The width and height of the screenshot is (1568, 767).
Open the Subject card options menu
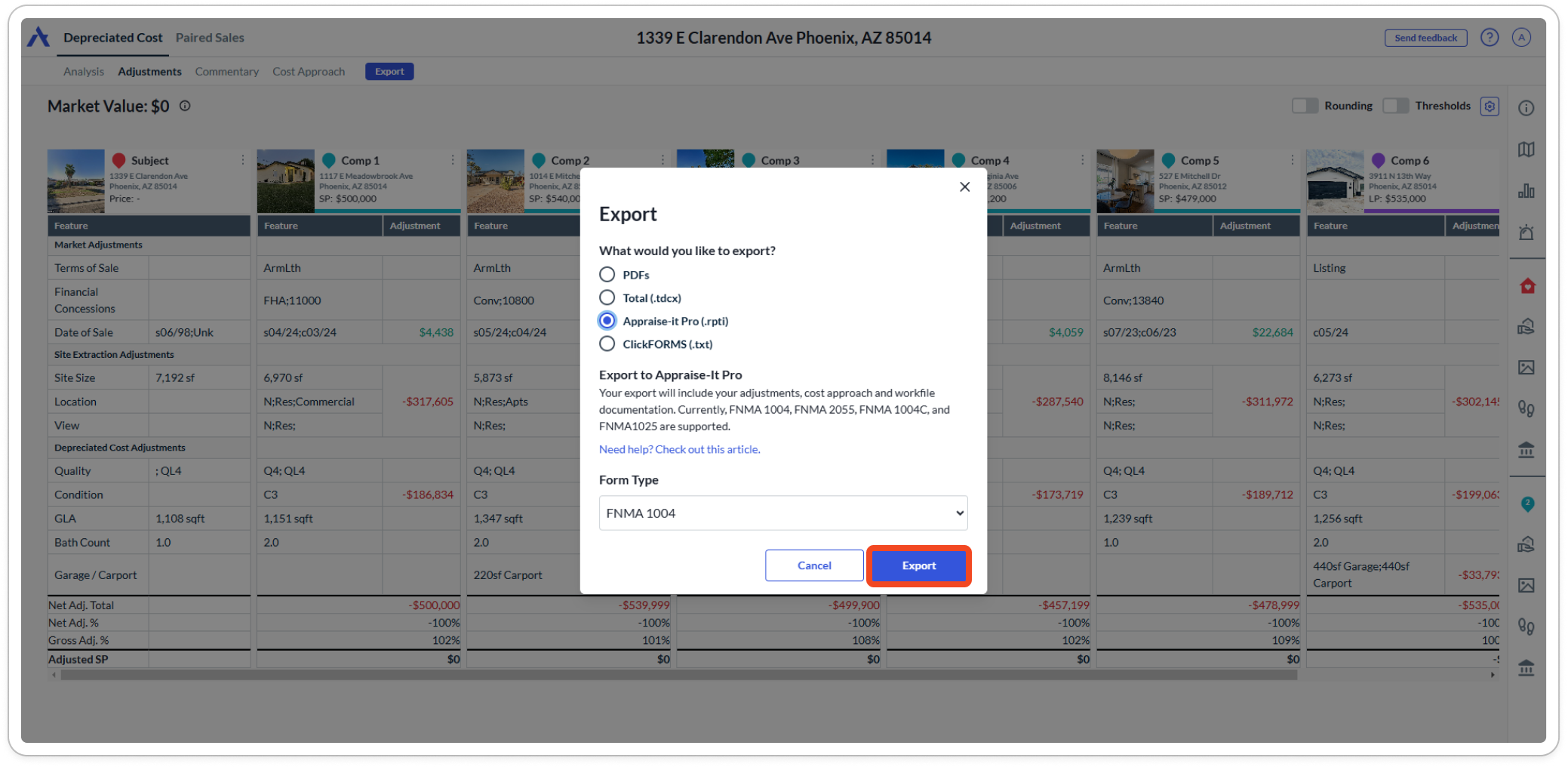(243, 160)
